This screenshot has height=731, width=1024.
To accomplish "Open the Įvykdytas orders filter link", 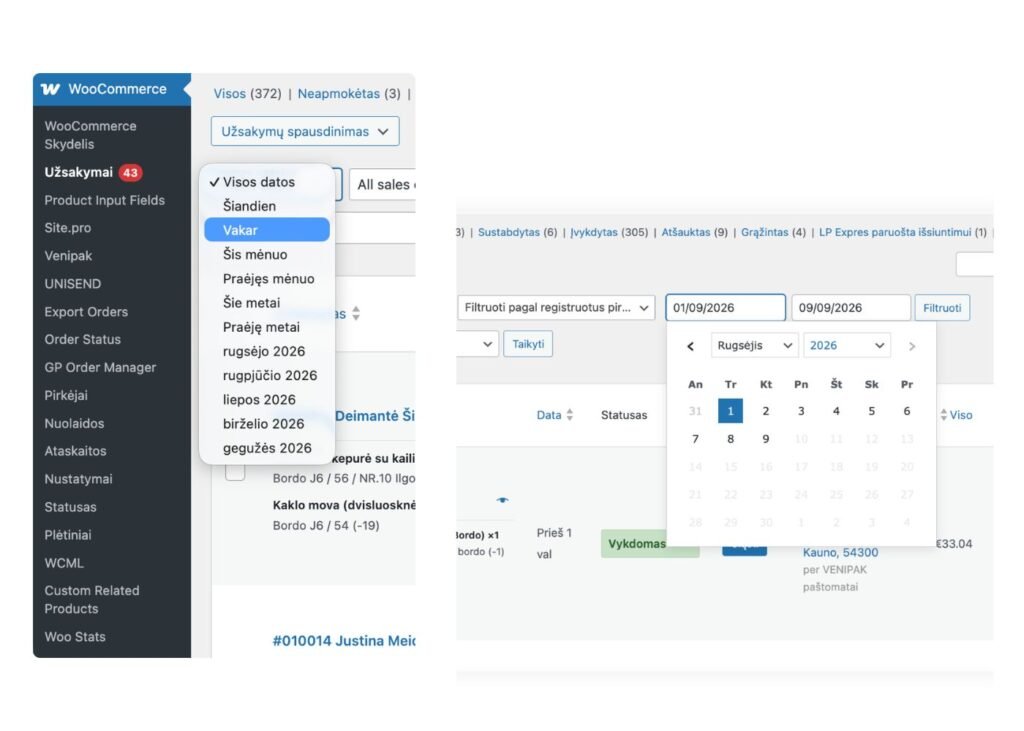I will [594, 233].
